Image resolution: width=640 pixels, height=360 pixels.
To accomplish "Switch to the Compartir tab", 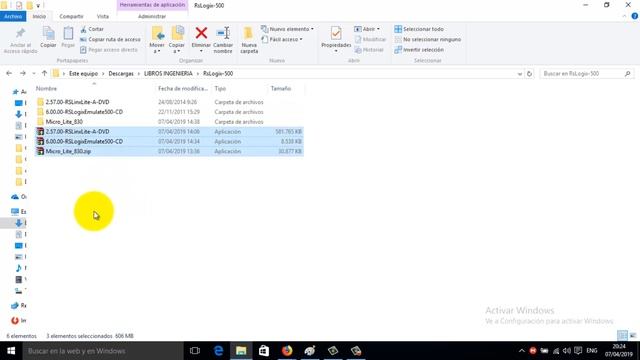I will pos(71,16).
